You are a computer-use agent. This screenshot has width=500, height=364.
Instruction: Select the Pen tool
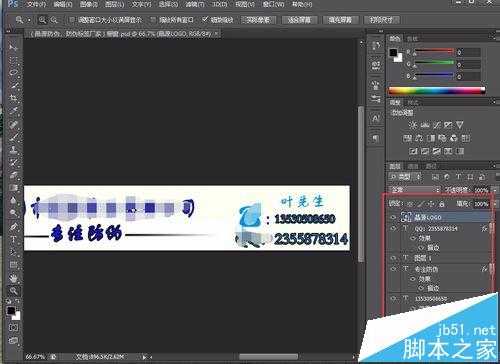point(13,227)
